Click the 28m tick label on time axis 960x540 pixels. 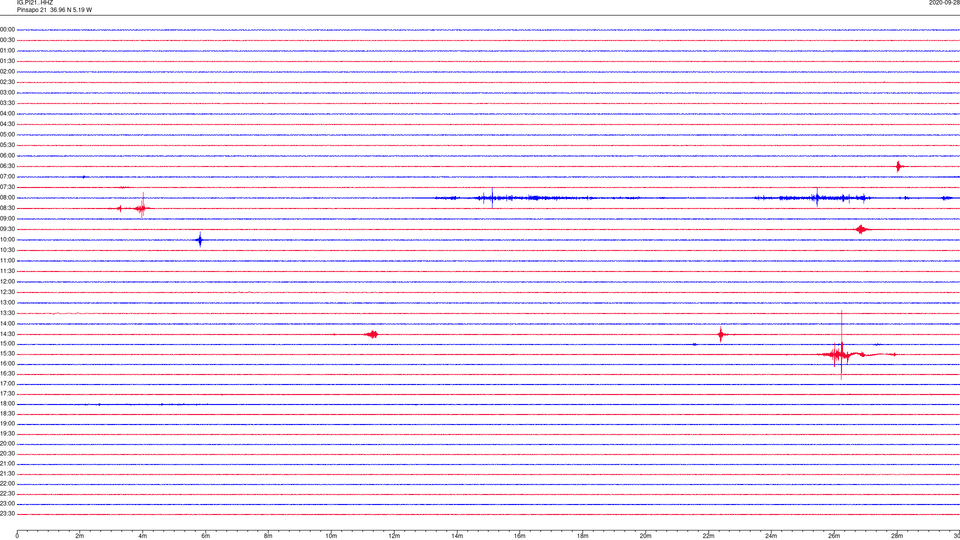(x=897, y=536)
